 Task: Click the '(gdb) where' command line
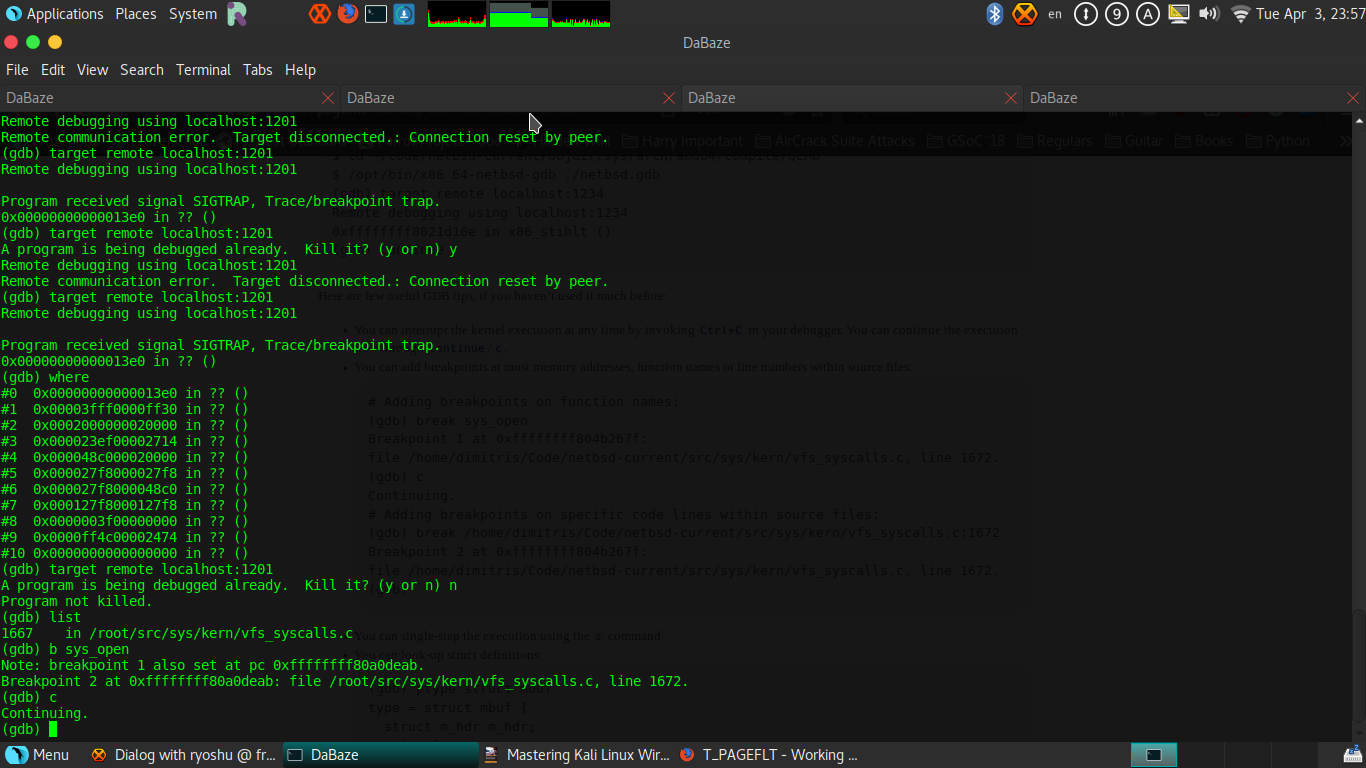tap(45, 377)
